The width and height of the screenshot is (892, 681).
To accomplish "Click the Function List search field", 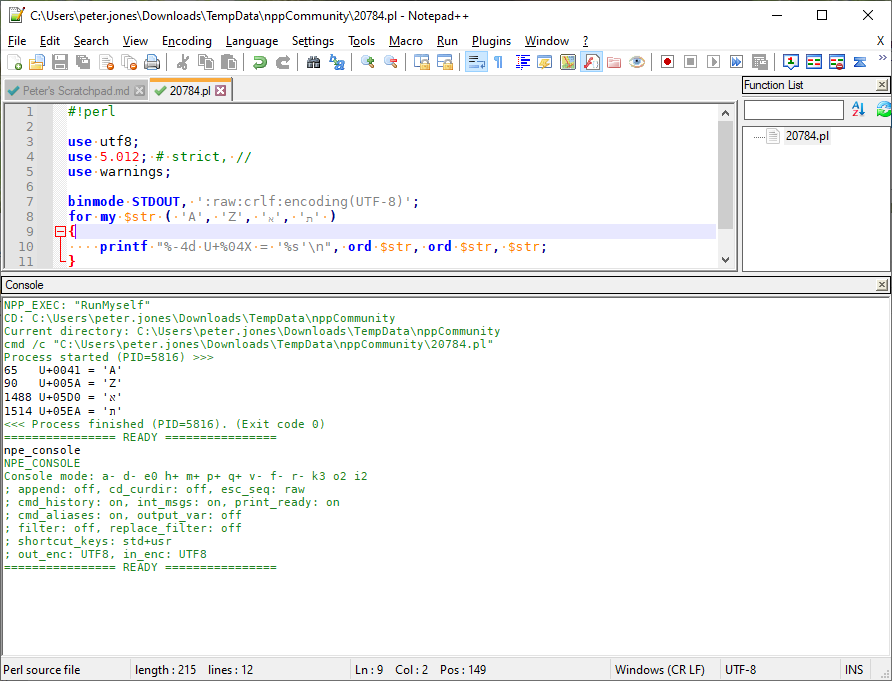I will pyautogui.click(x=794, y=110).
